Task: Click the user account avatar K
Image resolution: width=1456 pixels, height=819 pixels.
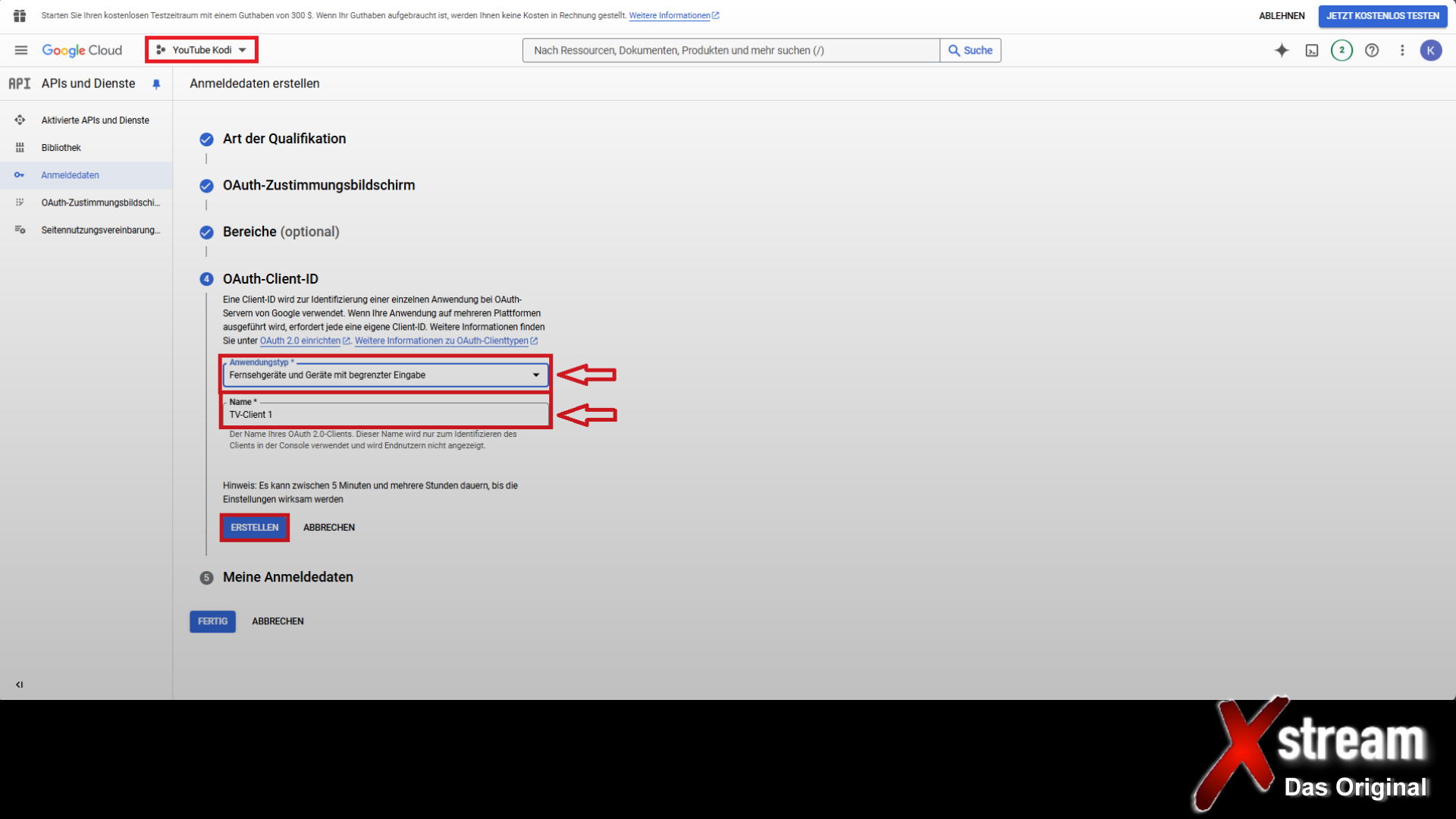Action: point(1431,50)
